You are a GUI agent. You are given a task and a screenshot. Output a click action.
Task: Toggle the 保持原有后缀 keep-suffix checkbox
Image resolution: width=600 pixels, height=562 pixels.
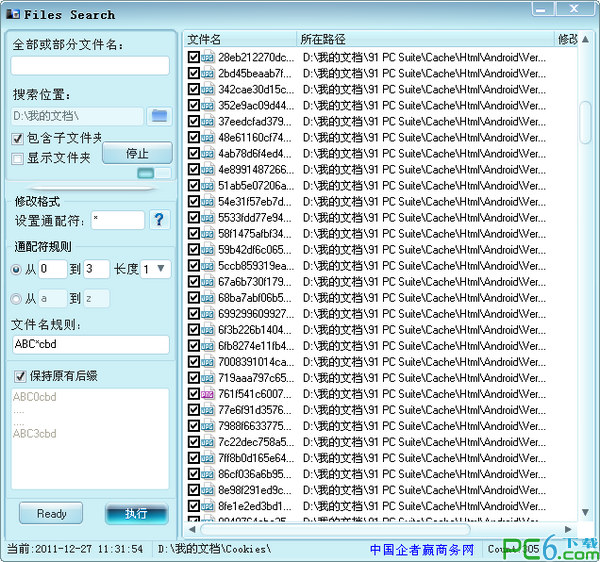coord(20,376)
